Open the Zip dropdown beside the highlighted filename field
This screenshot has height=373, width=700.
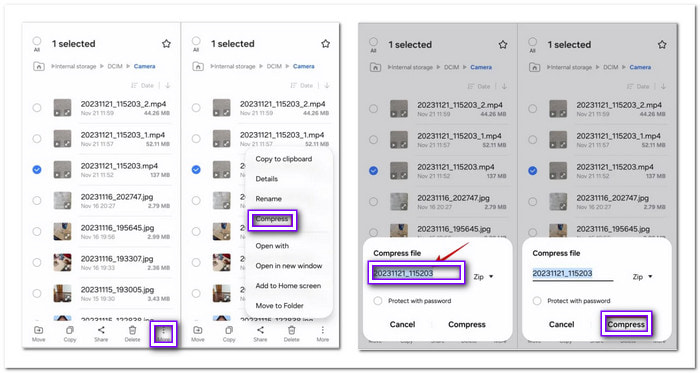pos(483,277)
